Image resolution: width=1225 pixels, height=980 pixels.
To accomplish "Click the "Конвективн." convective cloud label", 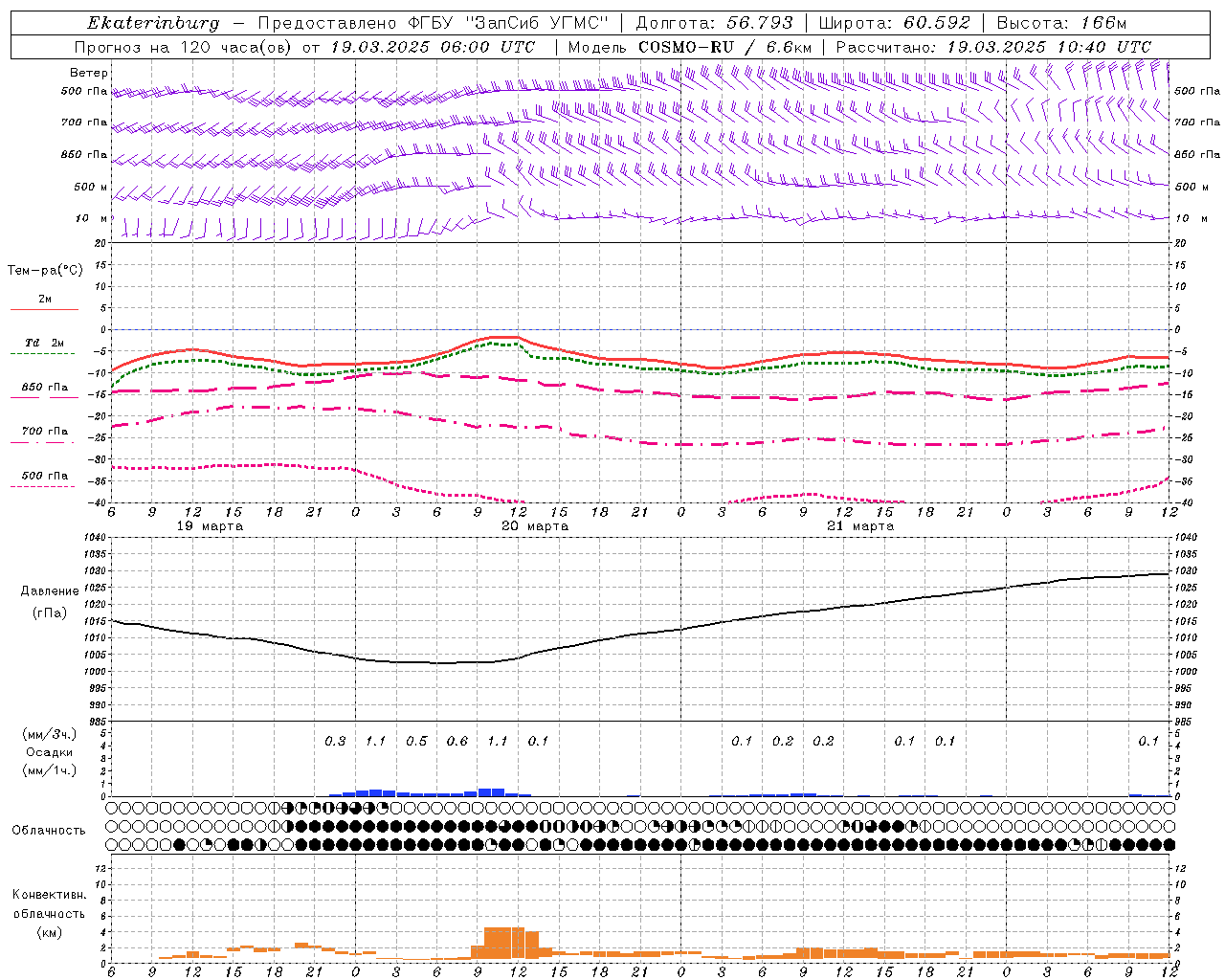I will pyautogui.click(x=49, y=895).
